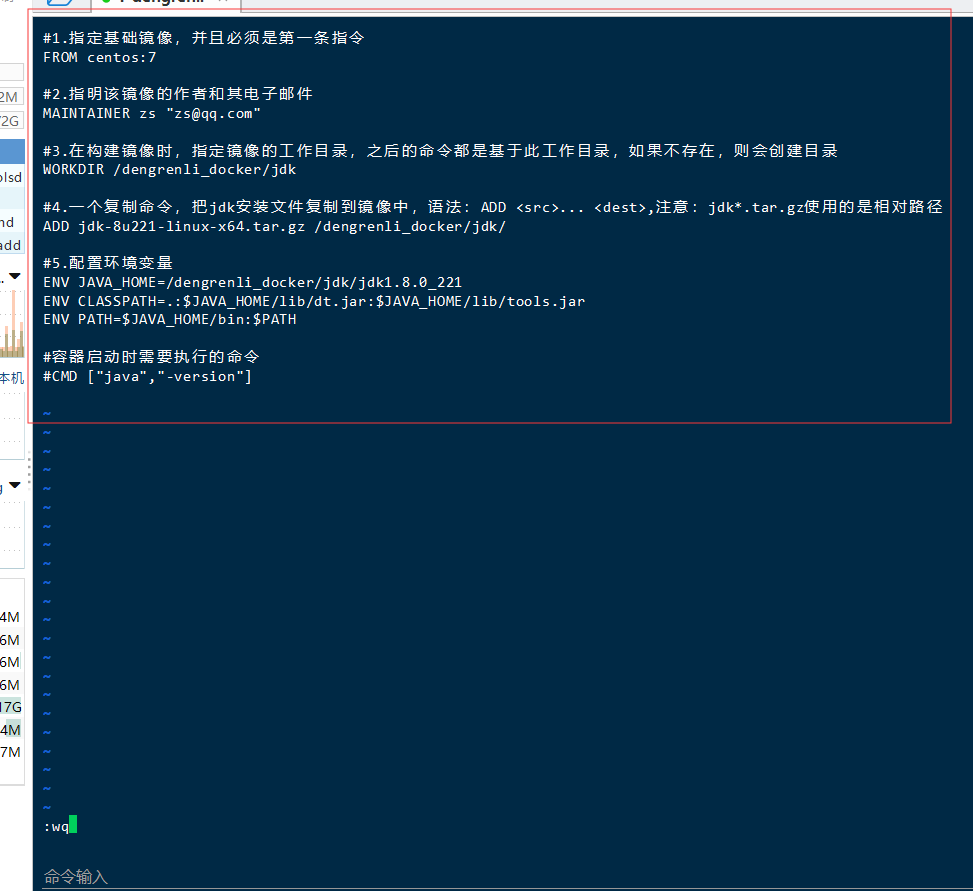Viewport: 973px width, 891px height.
Task: Click the ':wq' vim command at bottom
Action: (56, 826)
